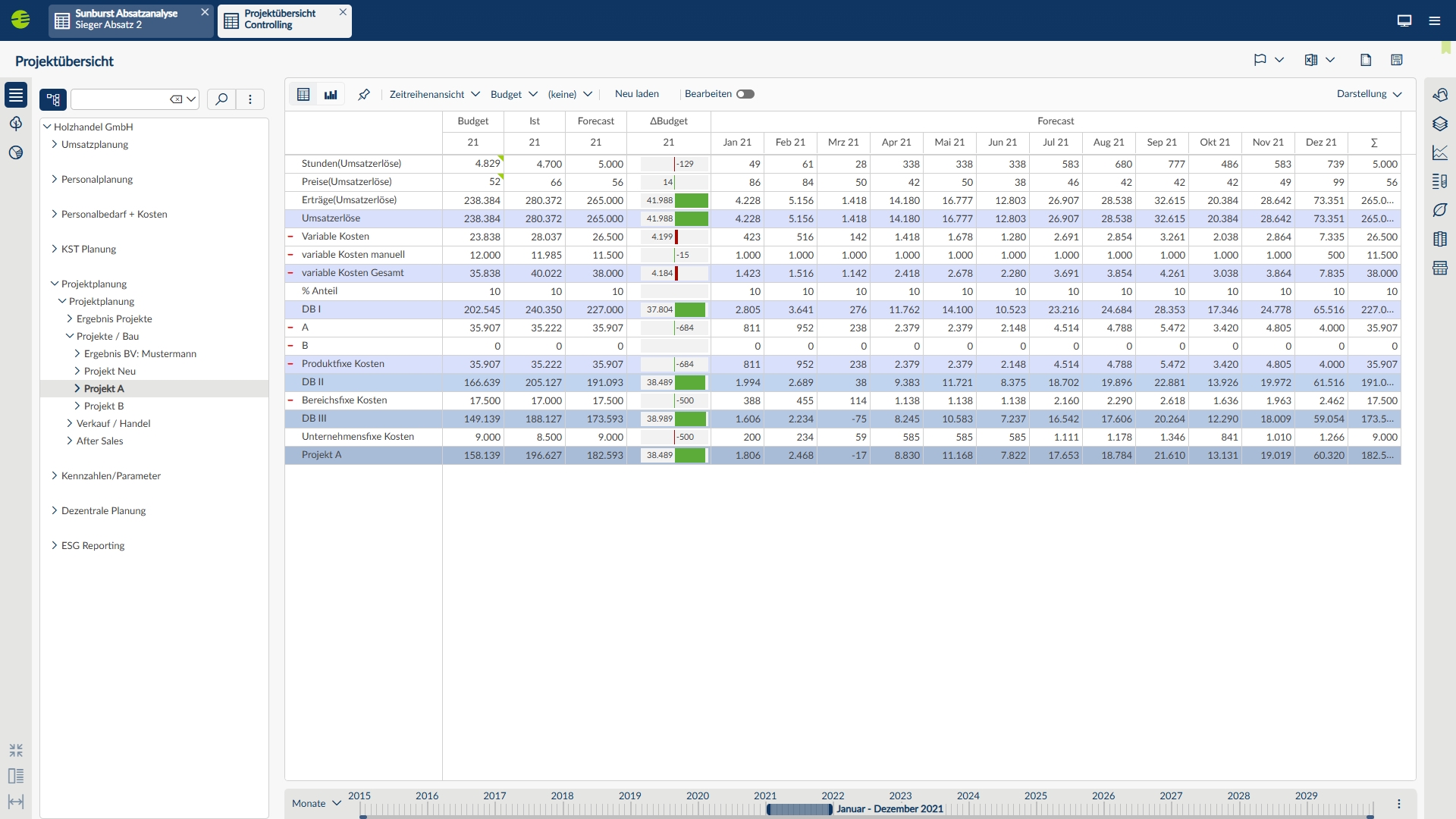Open the Excel export icon

[1311, 60]
